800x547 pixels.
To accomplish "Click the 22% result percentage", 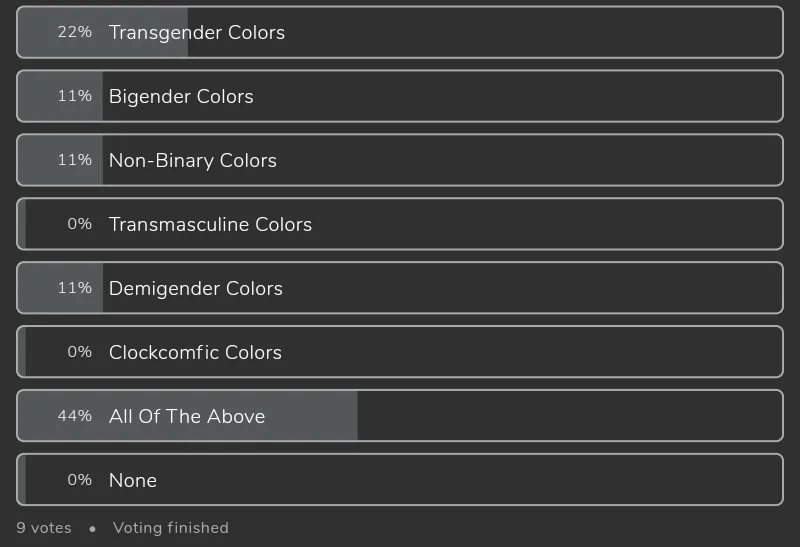I will [x=74, y=32].
